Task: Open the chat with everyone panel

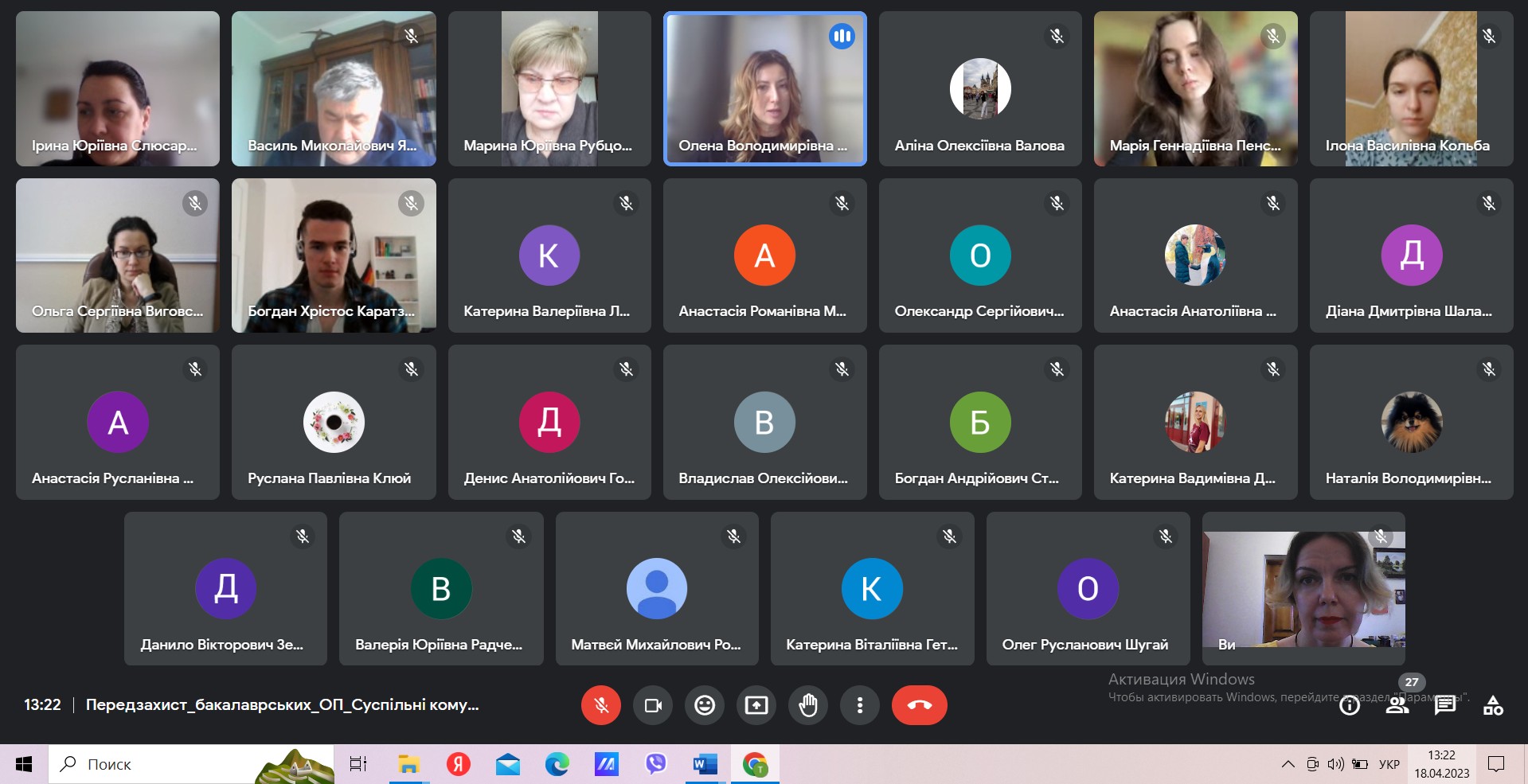Action: coord(1445,705)
